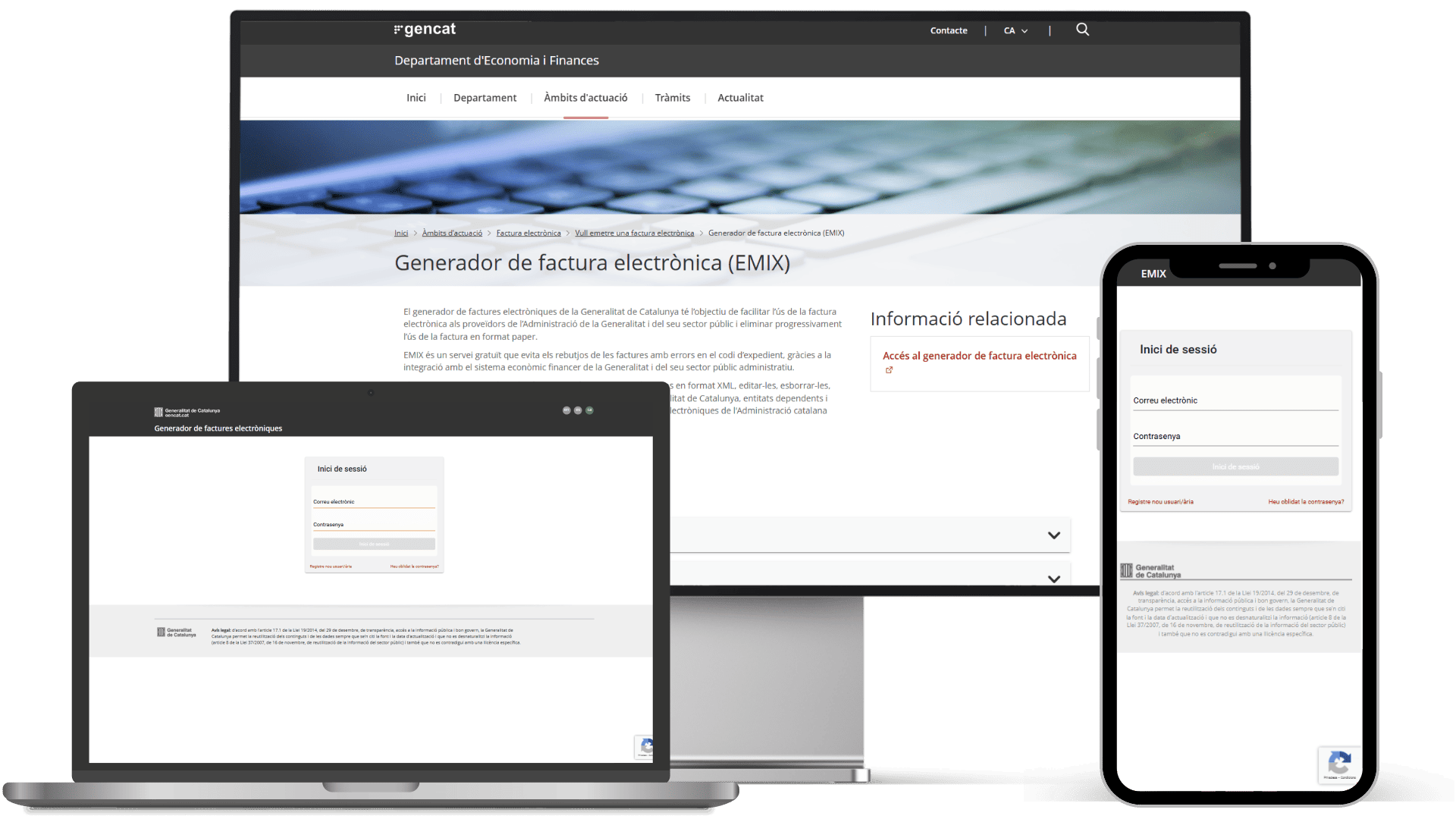
Task: Click the reCAPTCHA badge on the phone screen
Action: [1339, 765]
